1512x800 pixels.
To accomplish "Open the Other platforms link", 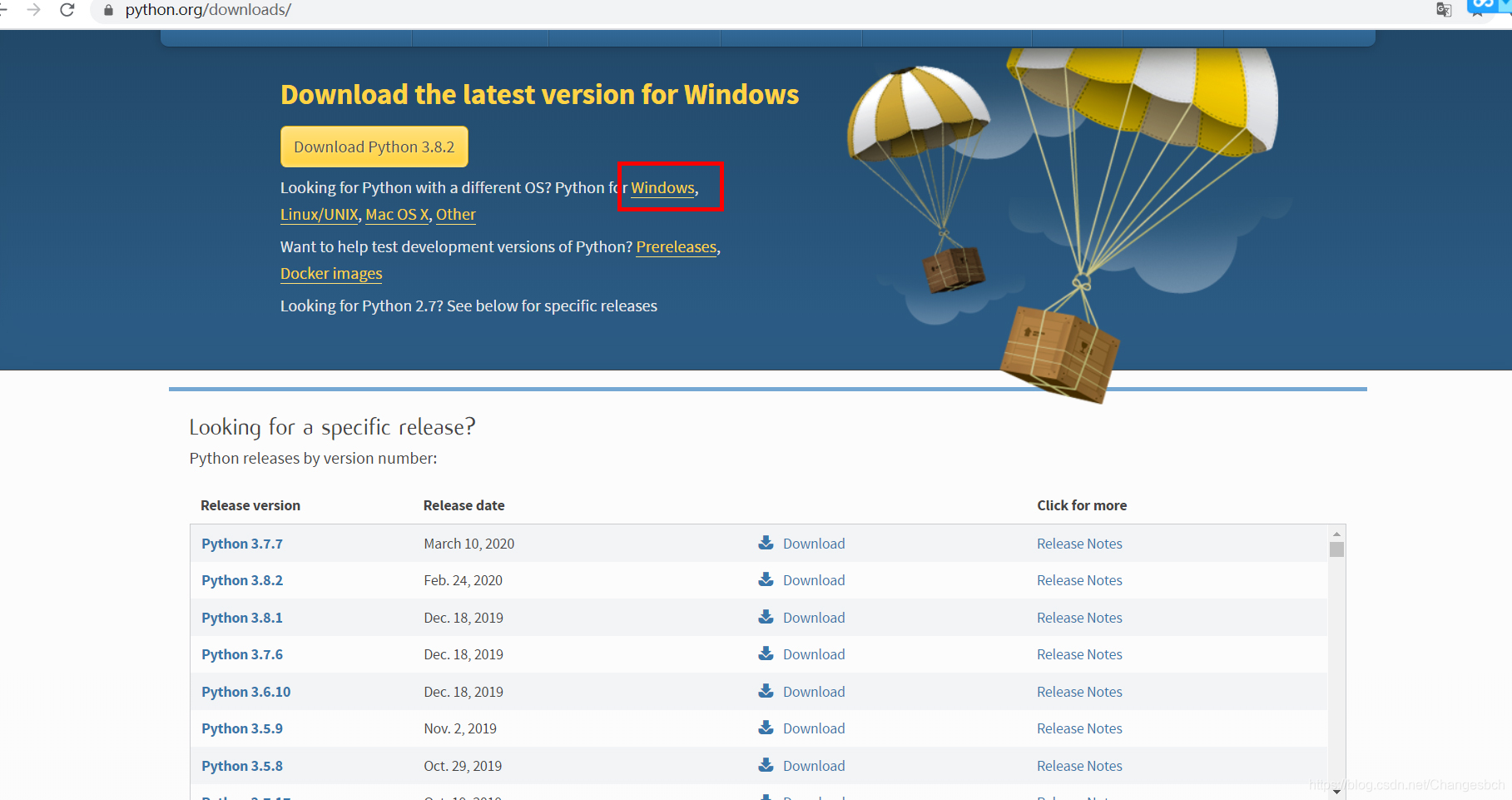I will tap(456, 214).
